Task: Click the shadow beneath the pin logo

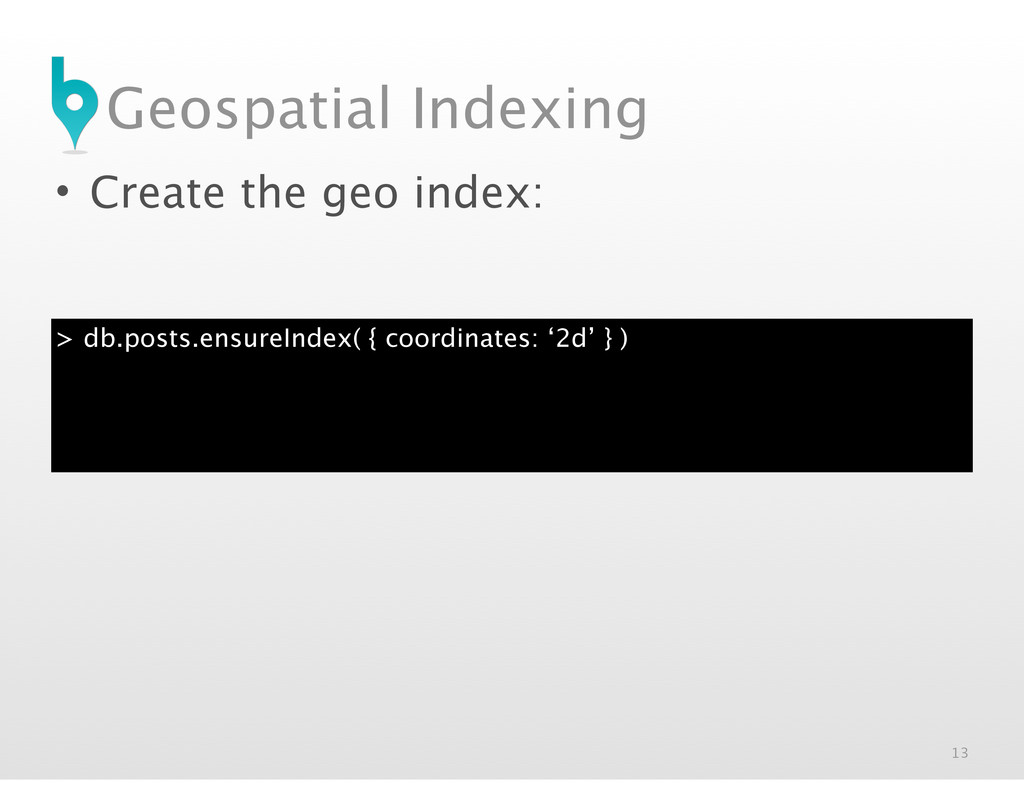Action: tap(75, 152)
